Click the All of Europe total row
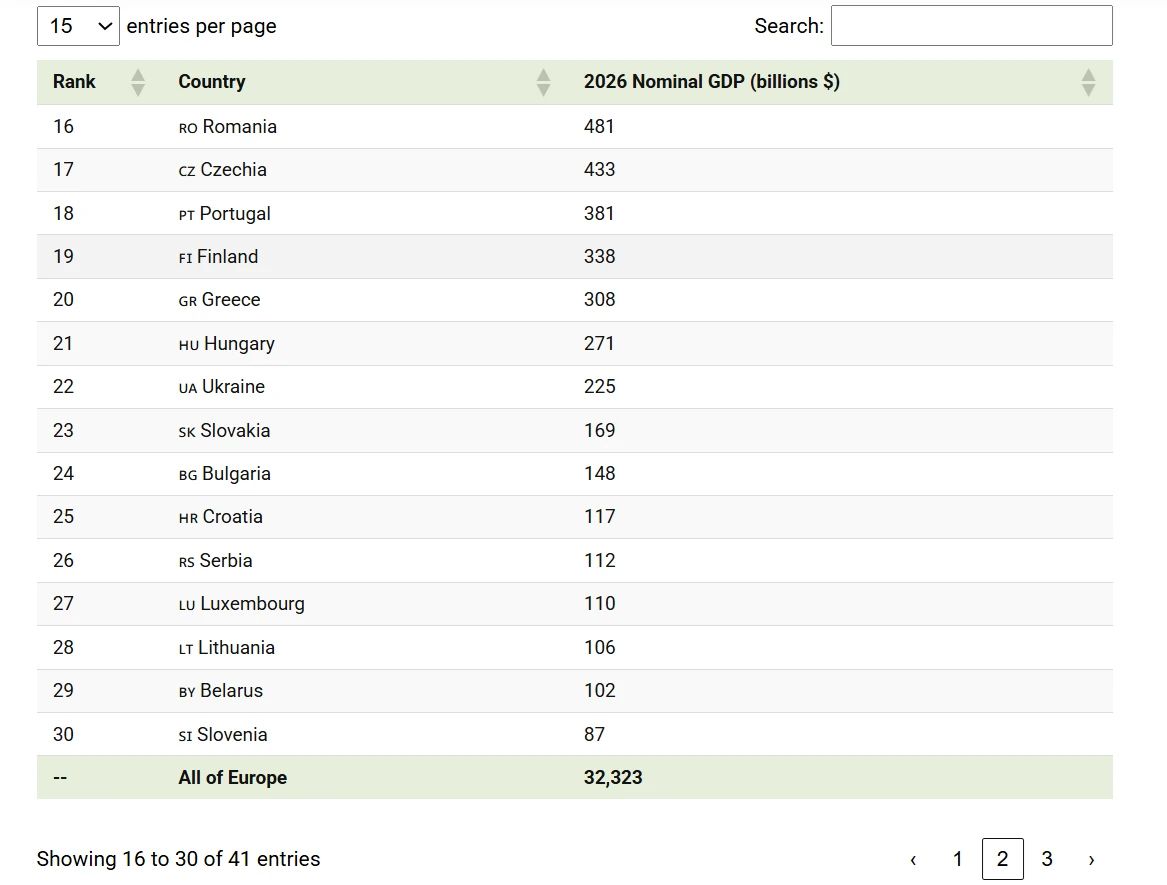The height and width of the screenshot is (885, 1167). 232,778
